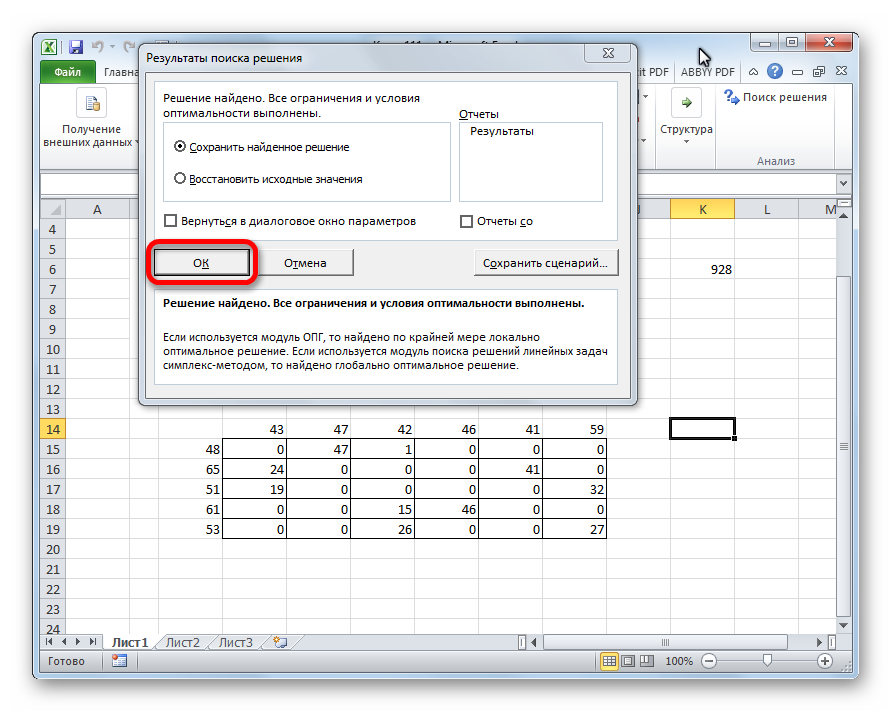Switch to Page Layout view icon

[627, 661]
